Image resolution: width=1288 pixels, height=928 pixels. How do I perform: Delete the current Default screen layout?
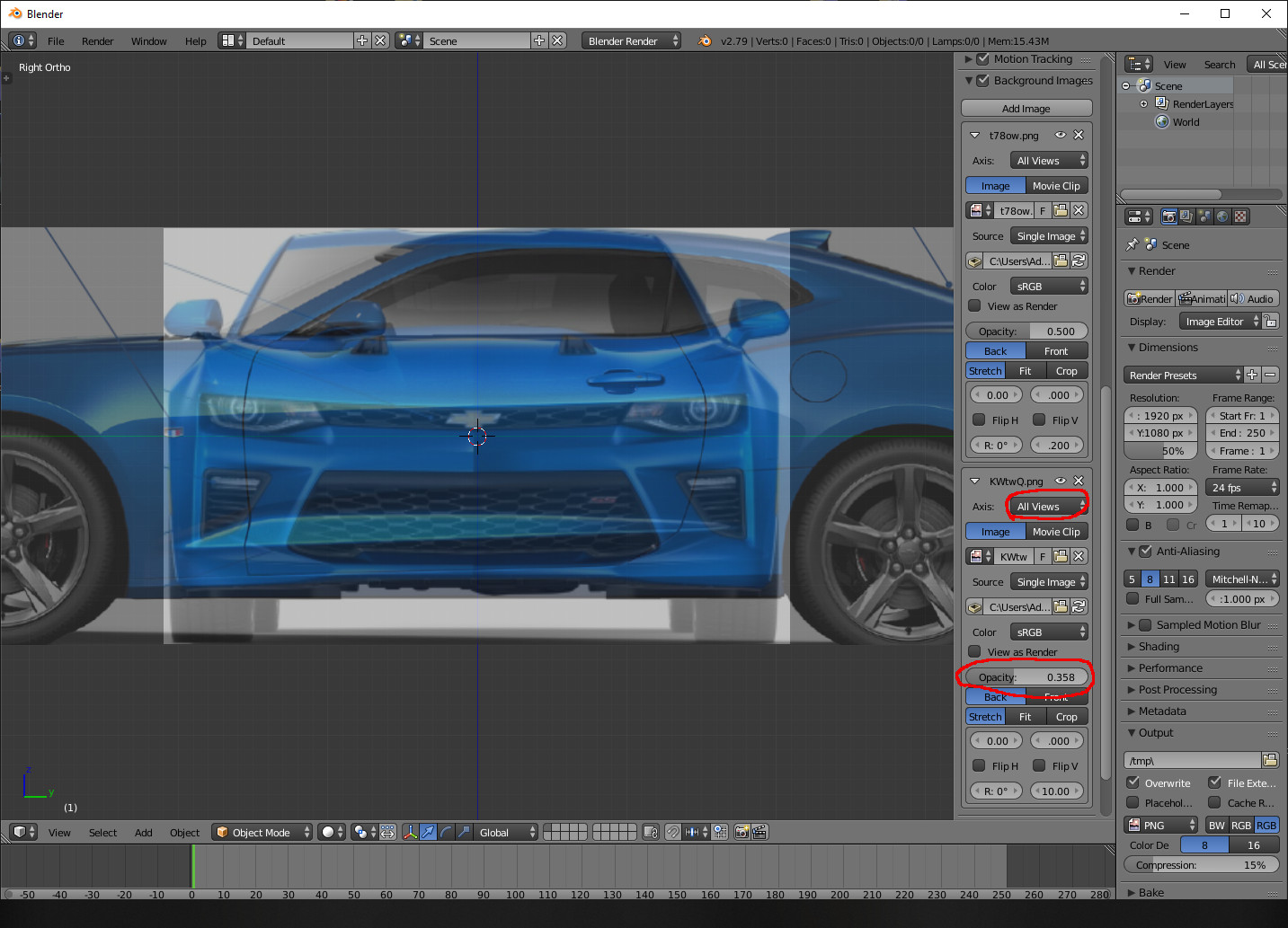pyautogui.click(x=380, y=40)
